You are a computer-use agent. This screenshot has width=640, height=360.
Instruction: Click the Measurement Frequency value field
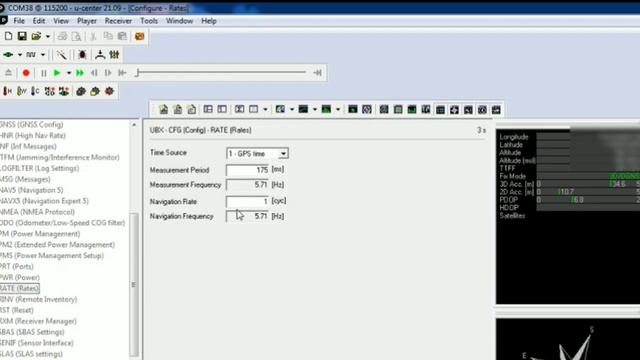point(247,185)
